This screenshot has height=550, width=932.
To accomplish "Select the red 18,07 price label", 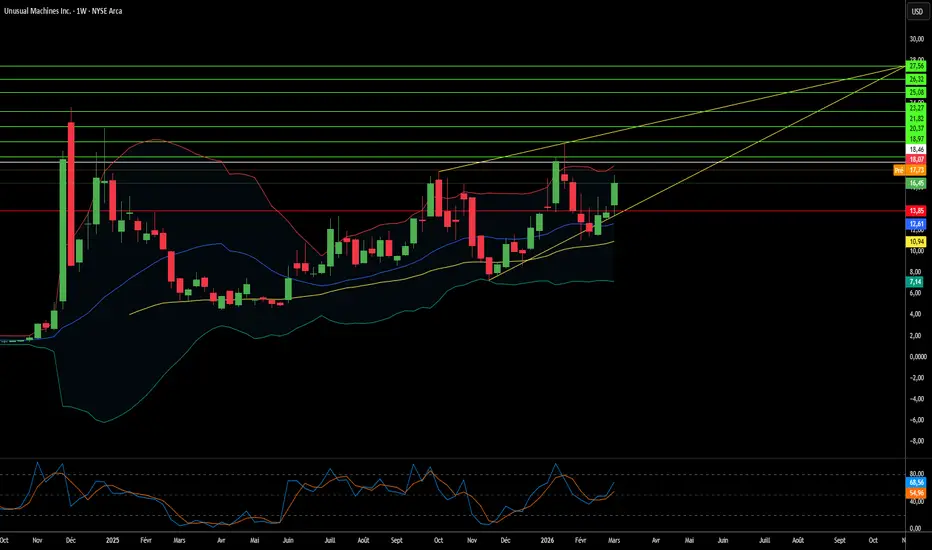I will pyautogui.click(x=916, y=159).
